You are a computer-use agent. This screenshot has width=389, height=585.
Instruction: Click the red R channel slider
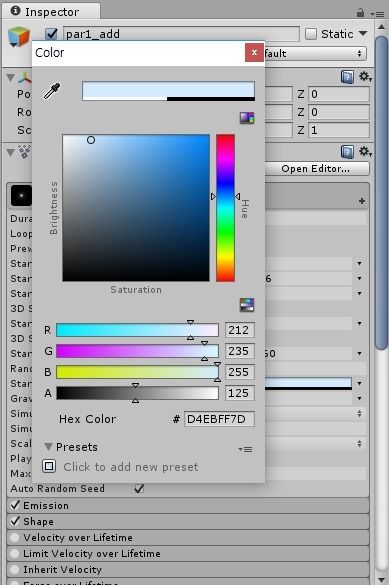[x=137, y=330]
